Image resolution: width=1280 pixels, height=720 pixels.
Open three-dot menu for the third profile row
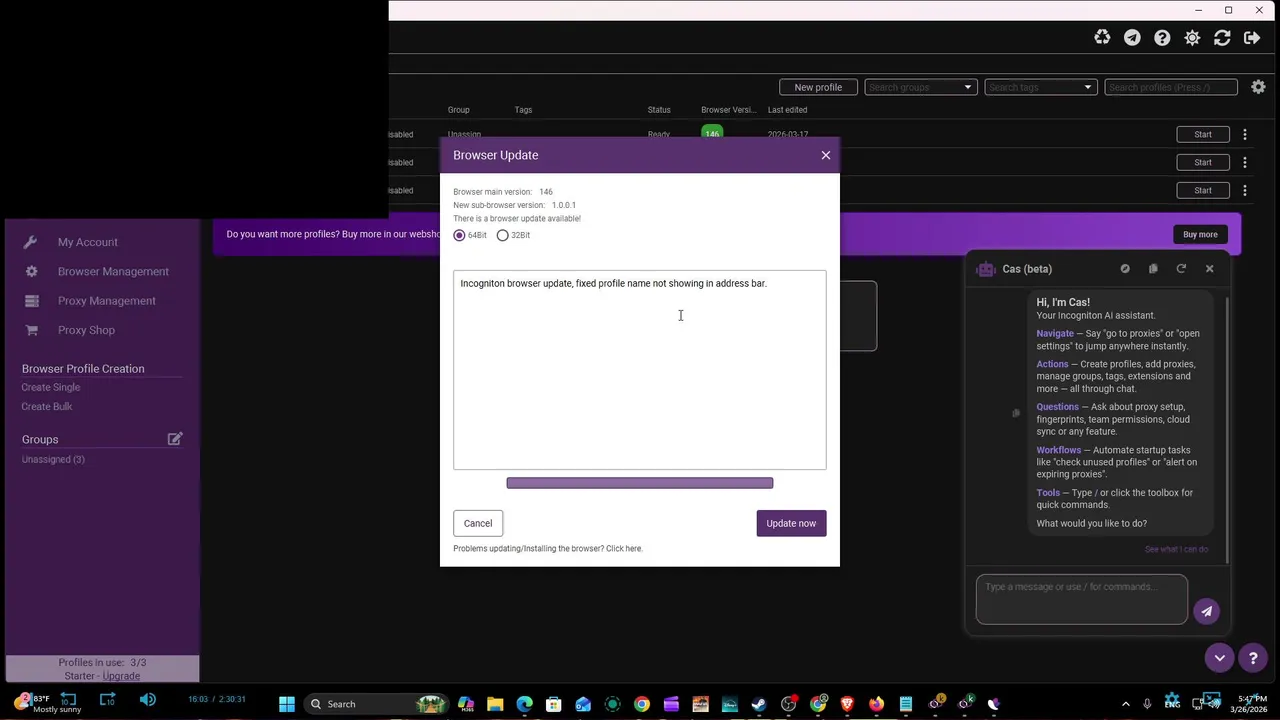coord(1245,190)
